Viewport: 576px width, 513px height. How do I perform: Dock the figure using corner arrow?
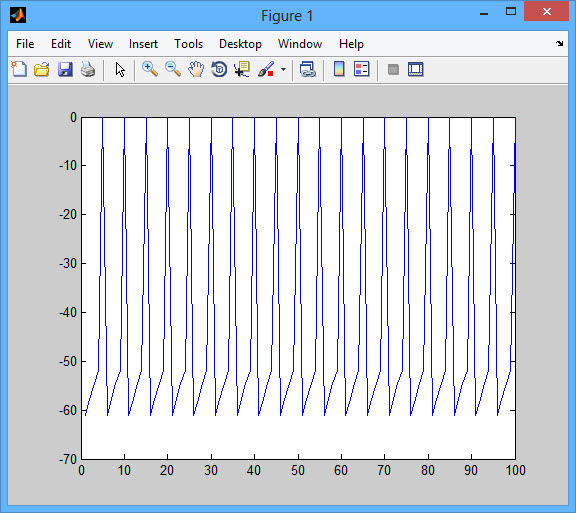point(559,43)
